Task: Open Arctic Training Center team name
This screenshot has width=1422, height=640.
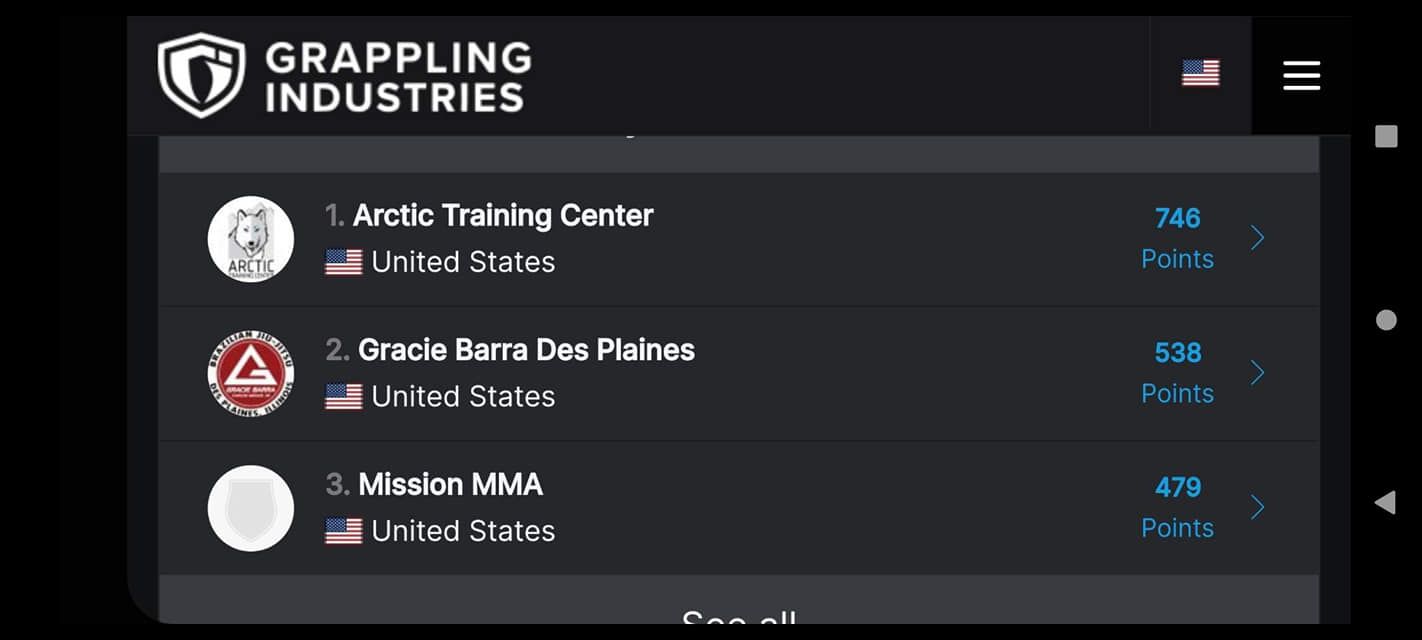Action: pos(502,216)
